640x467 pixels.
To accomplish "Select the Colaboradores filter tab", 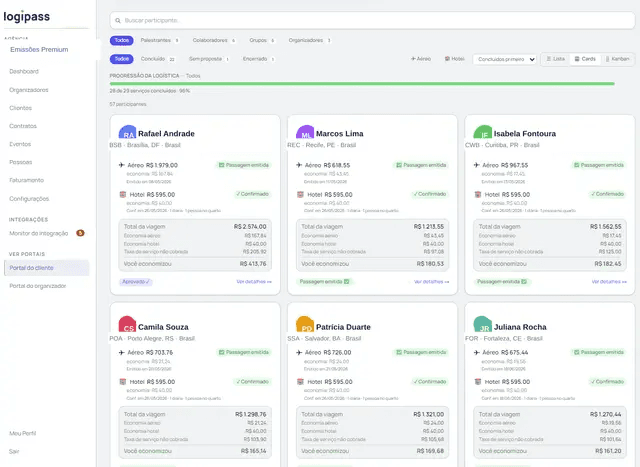I will point(214,40).
